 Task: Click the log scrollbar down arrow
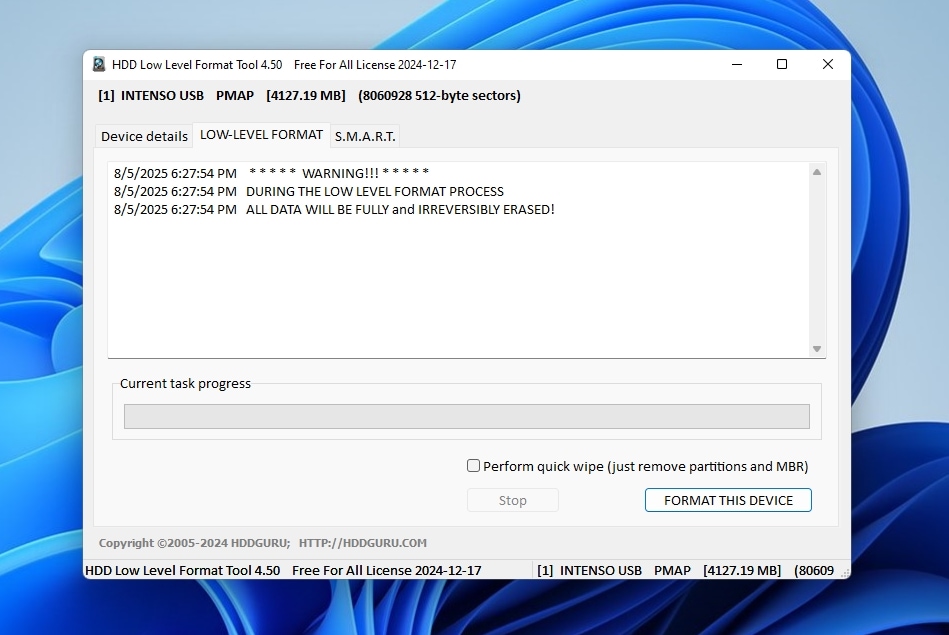point(817,349)
